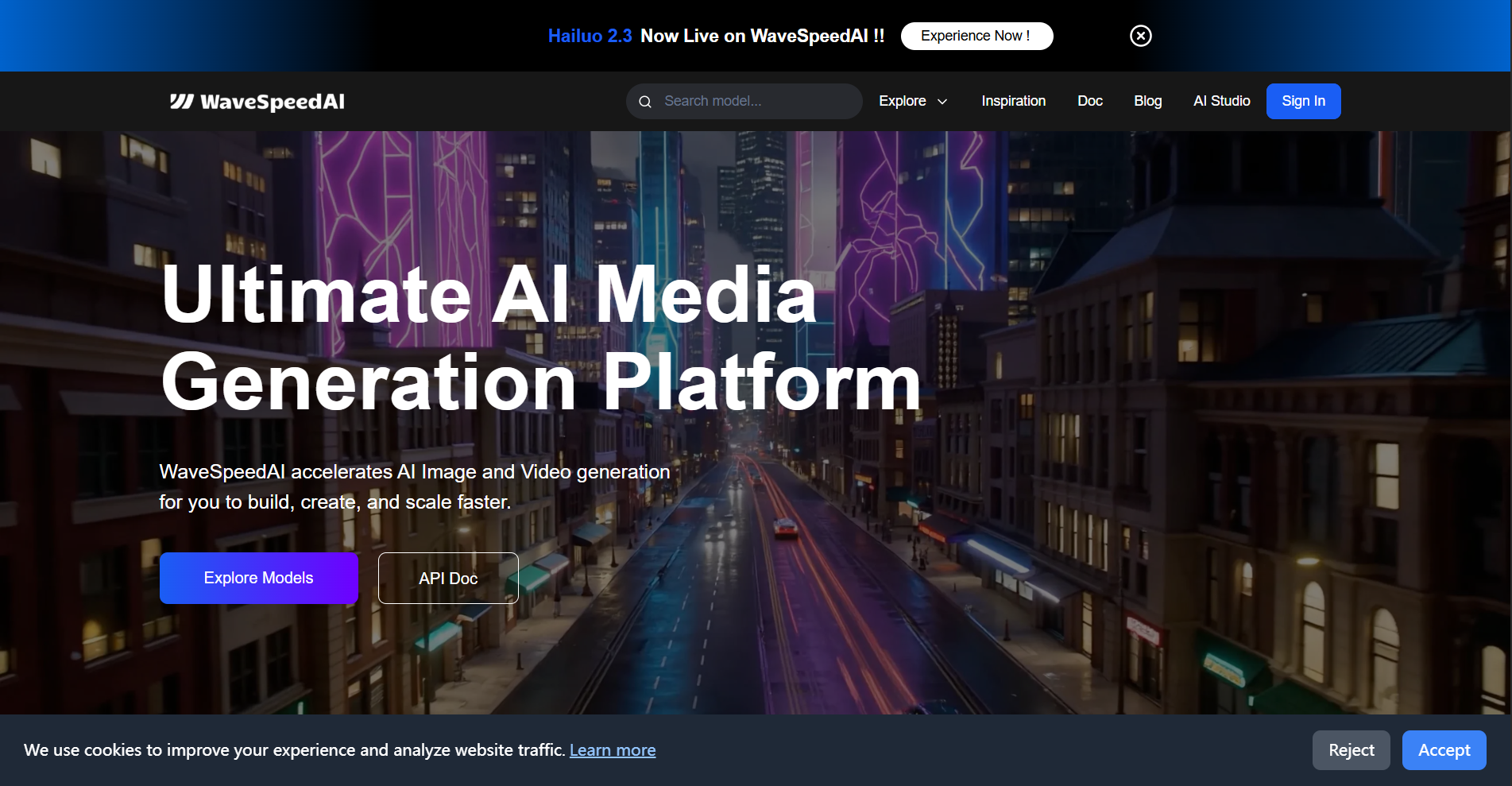
Task: Open the Blog section
Action: pyautogui.click(x=1147, y=101)
